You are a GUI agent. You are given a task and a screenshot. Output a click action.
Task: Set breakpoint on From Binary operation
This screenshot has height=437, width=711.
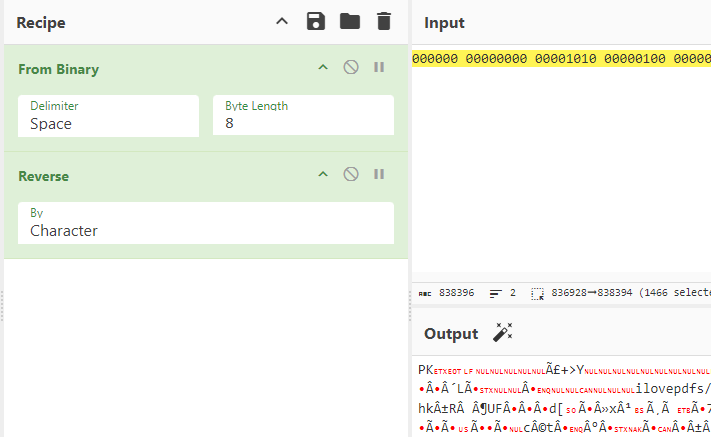pos(379,67)
